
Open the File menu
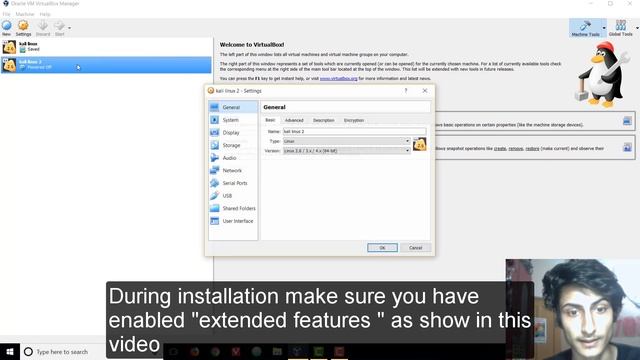click(x=7, y=14)
